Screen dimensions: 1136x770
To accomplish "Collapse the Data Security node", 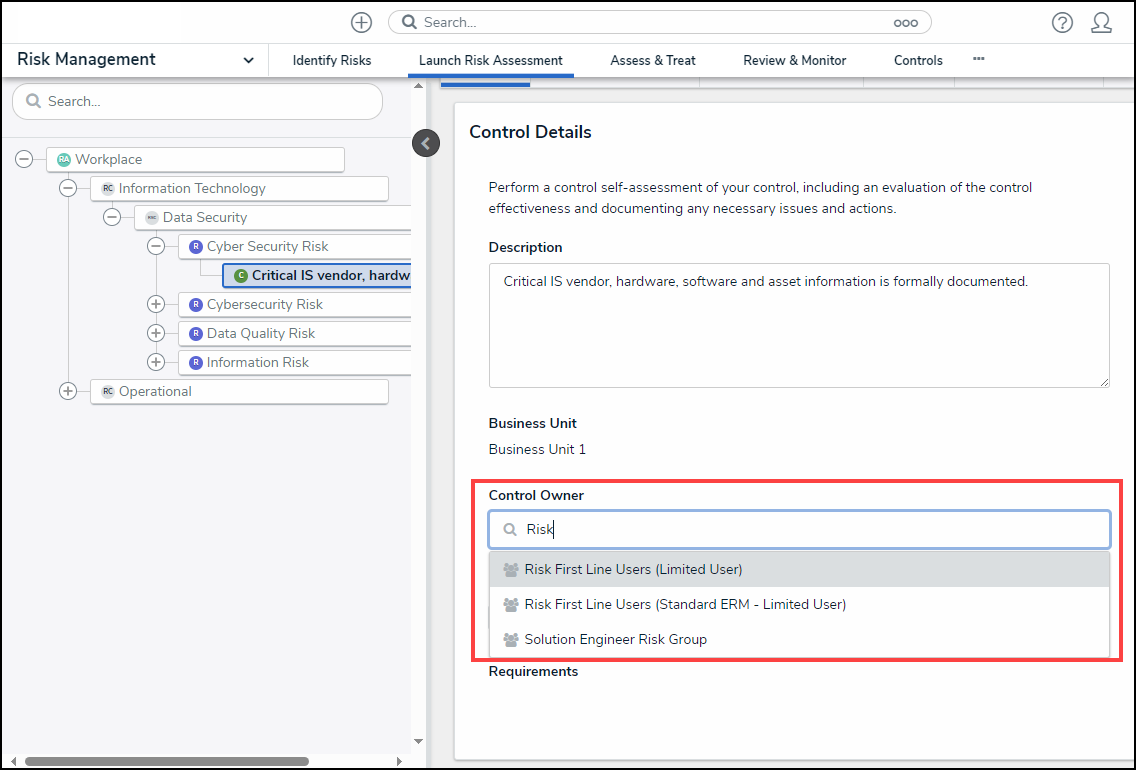I will pos(112,217).
